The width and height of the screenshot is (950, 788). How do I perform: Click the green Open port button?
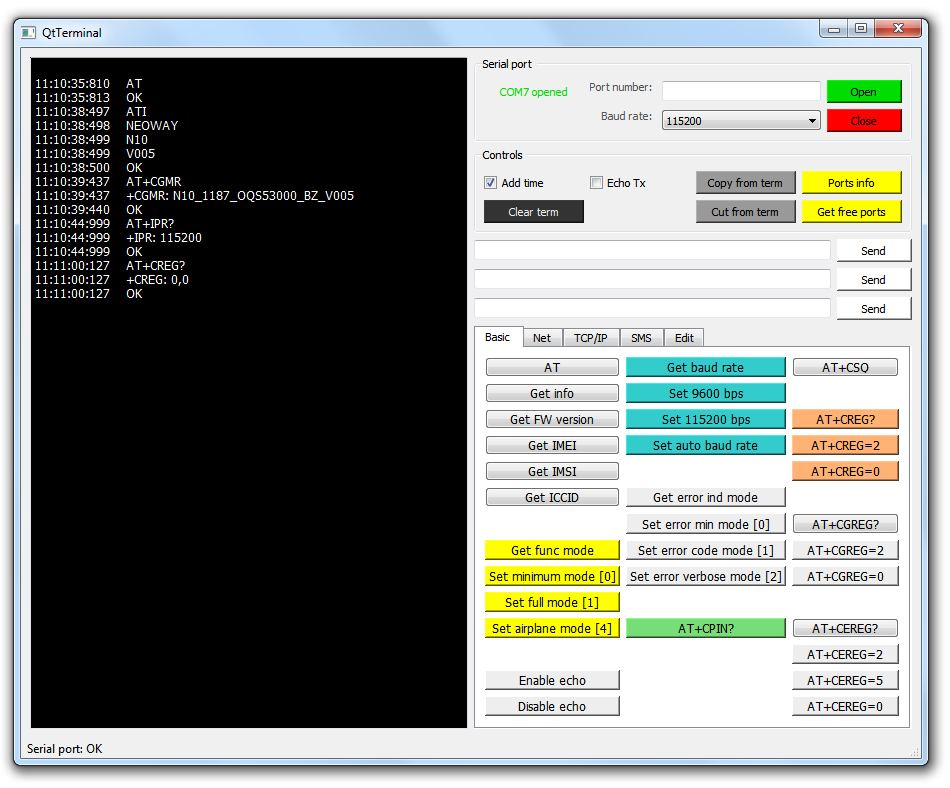pyautogui.click(x=864, y=91)
